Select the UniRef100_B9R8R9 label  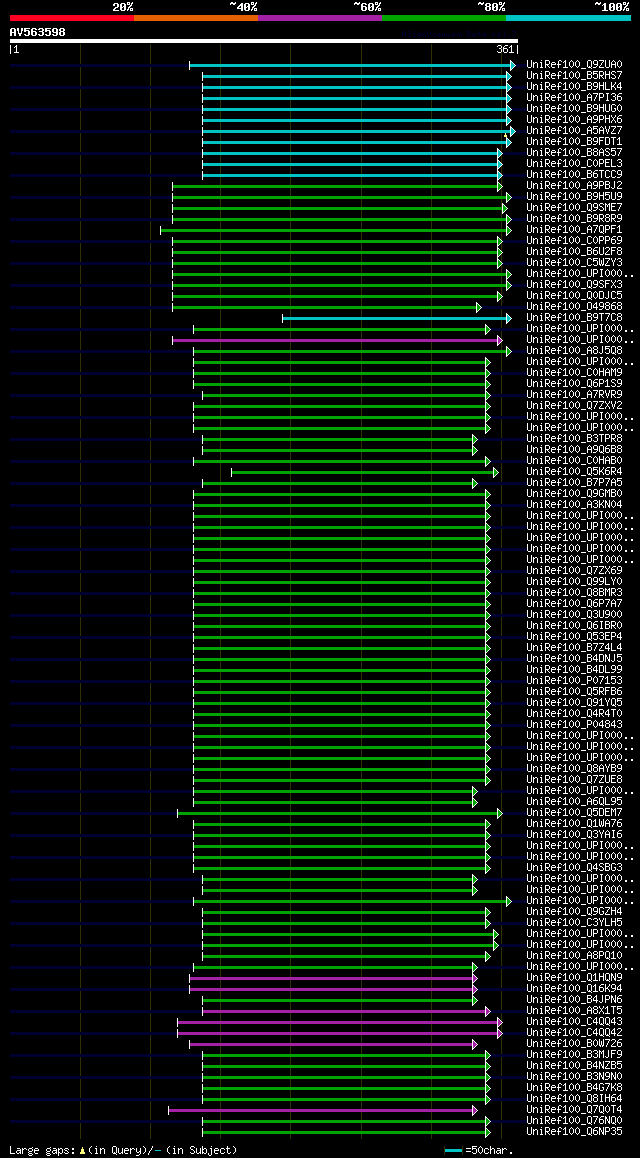point(574,219)
